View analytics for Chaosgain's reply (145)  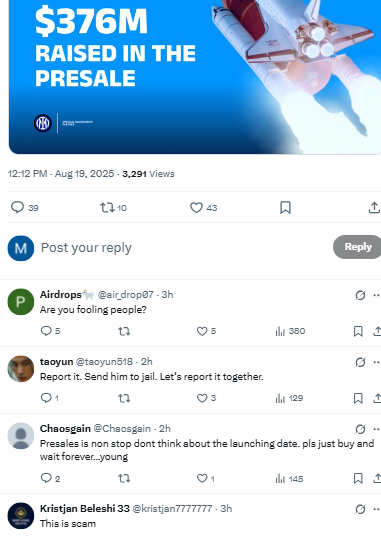289,478
